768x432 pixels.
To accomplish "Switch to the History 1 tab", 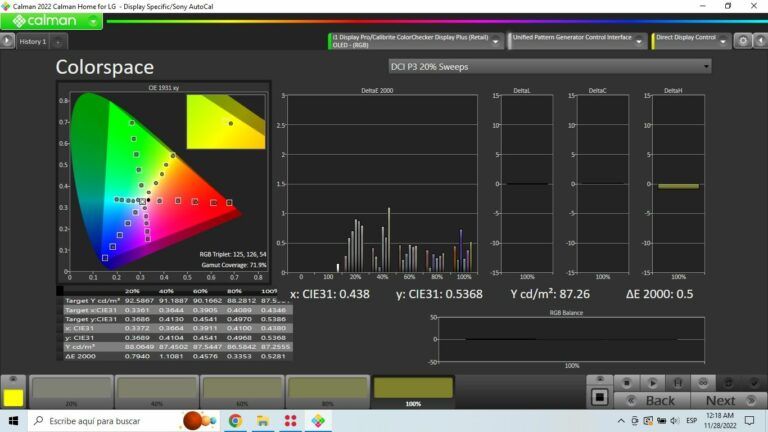I will click(32, 41).
